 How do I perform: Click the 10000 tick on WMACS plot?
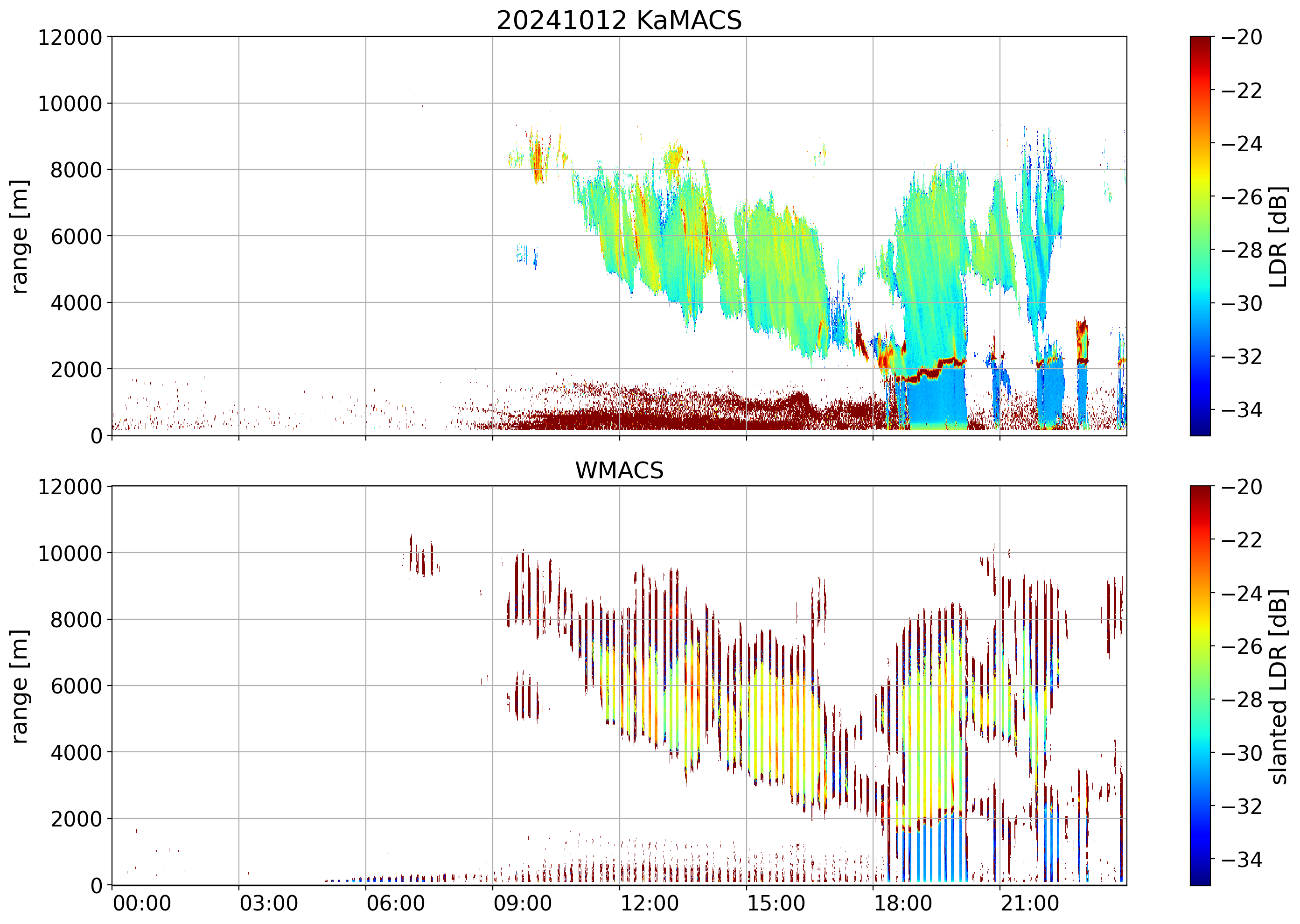70,553
